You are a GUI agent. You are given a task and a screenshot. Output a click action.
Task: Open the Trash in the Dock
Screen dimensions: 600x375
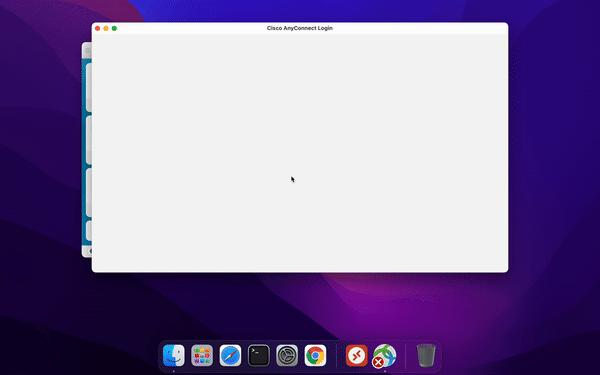pyautogui.click(x=426, y=355)
